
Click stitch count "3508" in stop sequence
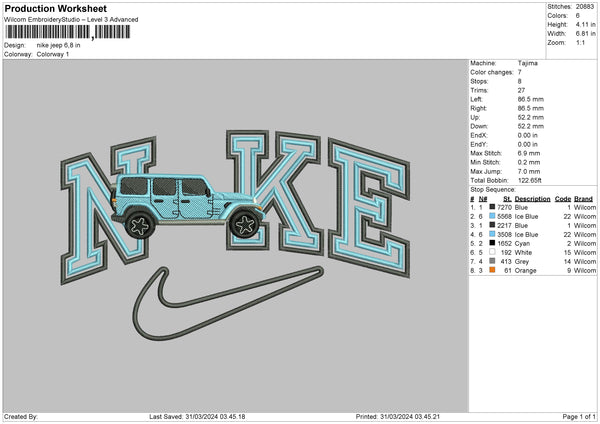[x=504, y=235]
